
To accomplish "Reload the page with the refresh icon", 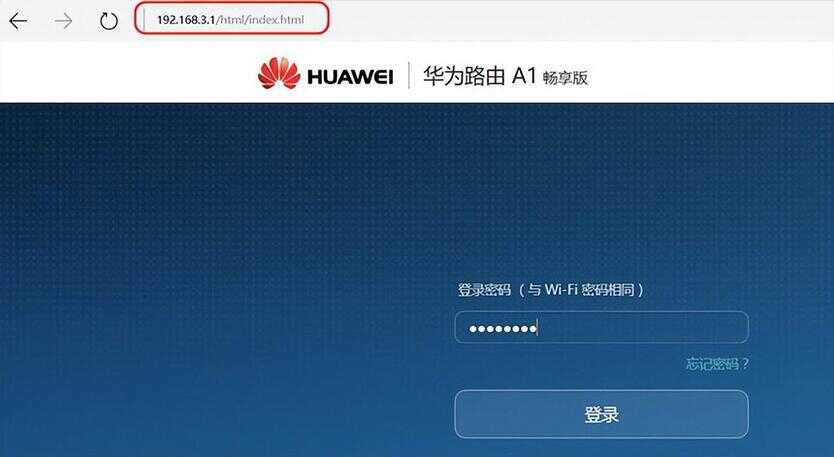I will click(109, 21).
